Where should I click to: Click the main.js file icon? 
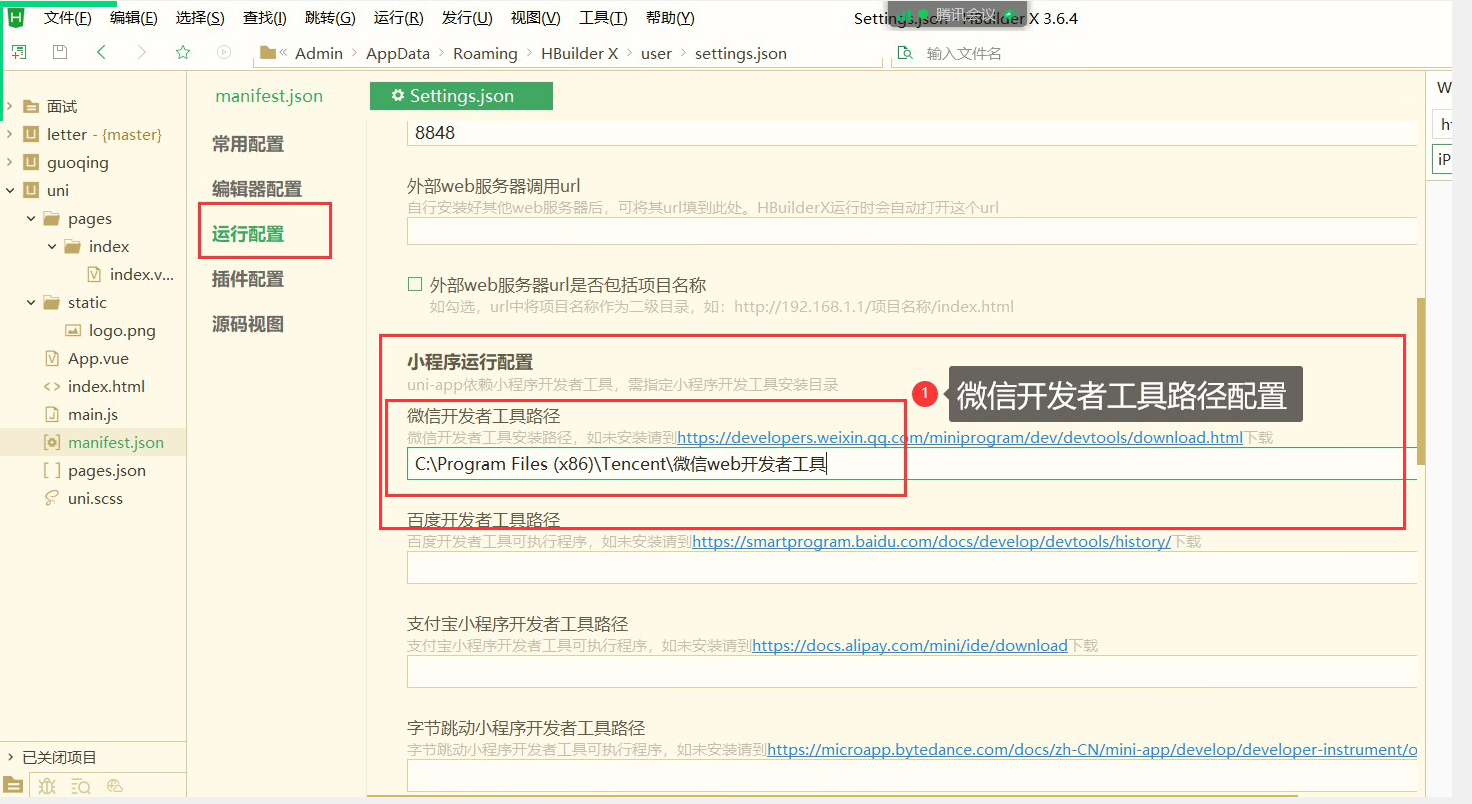coord(52,414)
